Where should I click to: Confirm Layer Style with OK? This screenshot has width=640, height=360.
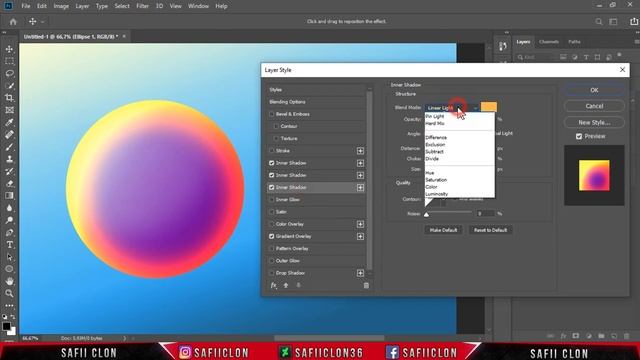click(594, 90)
